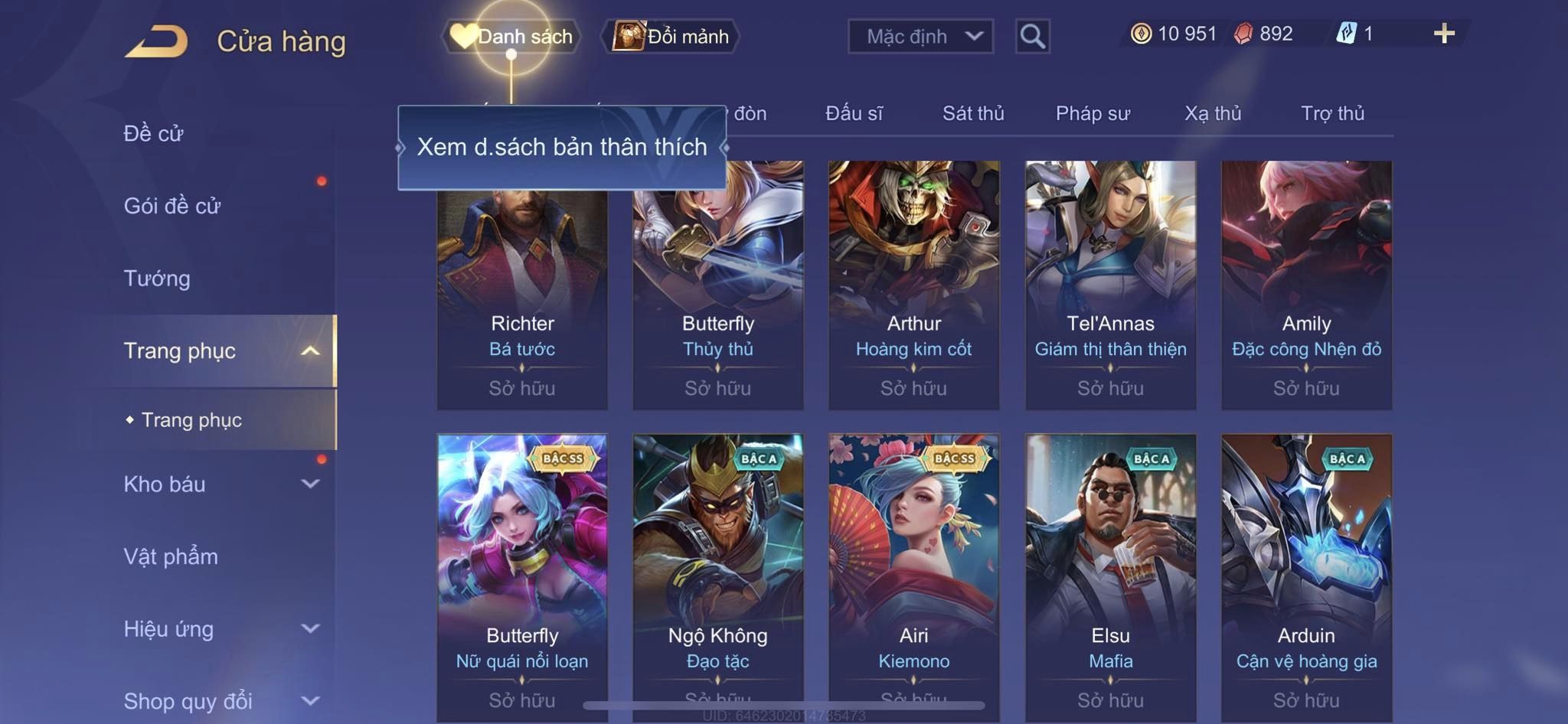Click the gold coin currency icon
The height and width of the screenshot is (724, 1568).
(1141, 34)
